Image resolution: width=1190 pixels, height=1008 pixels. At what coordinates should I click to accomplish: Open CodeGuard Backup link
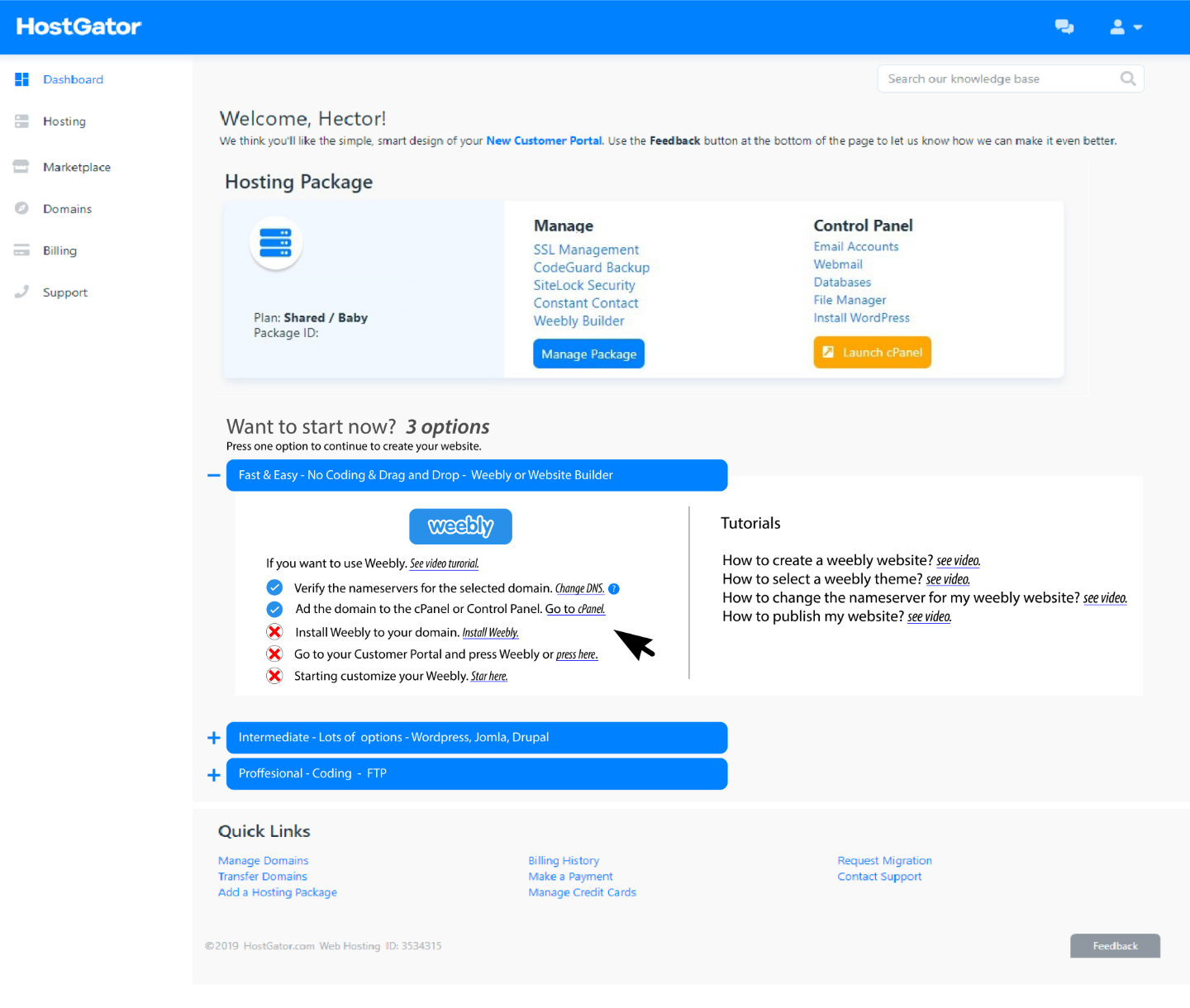tap(592, 268)
